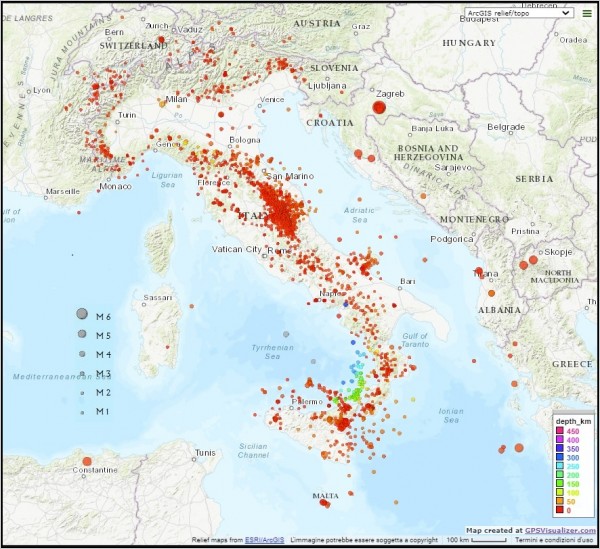600x549 pixels.
Task: Select the M 5 magnitude legend circle
Action: (82, 334)
